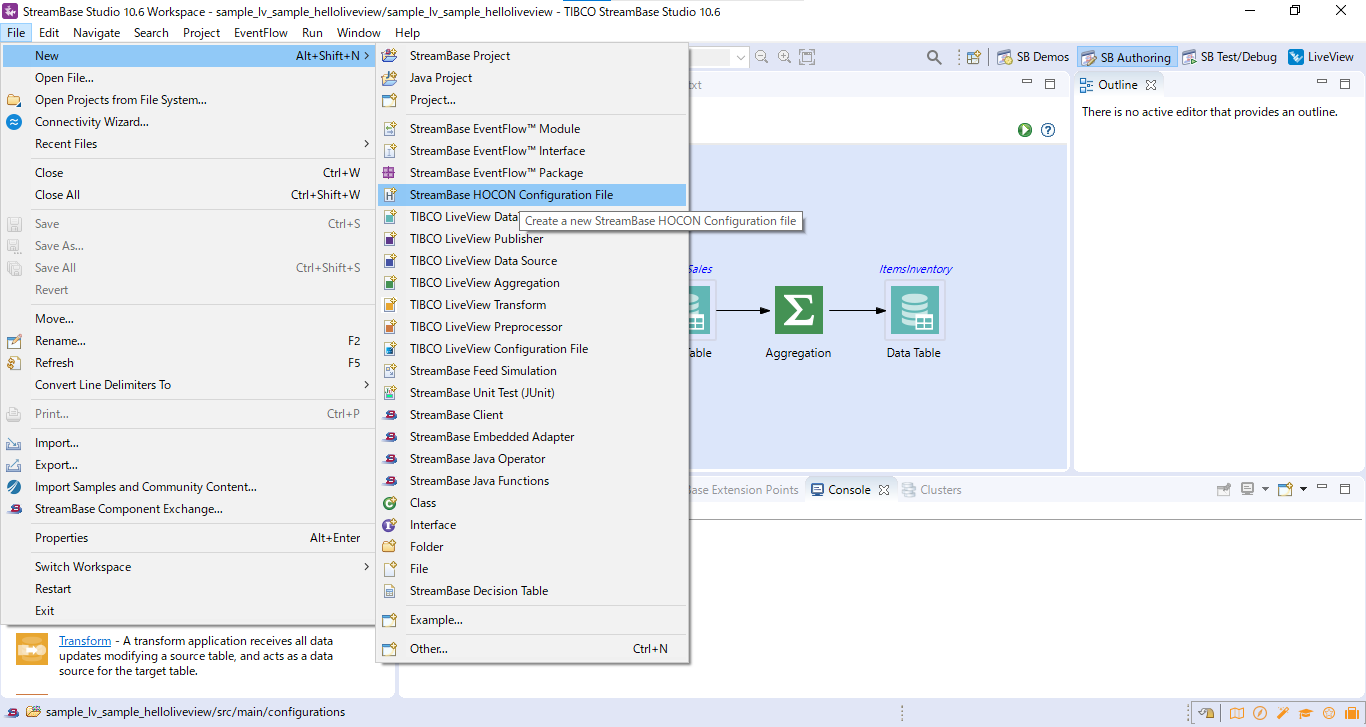
Task: Click the orange map icon in status bar
Action: click(1237, 713)
